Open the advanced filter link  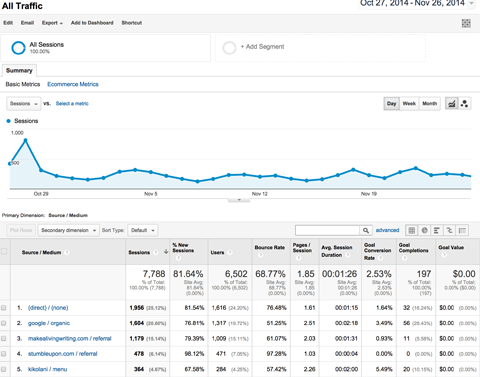(387, 230)
